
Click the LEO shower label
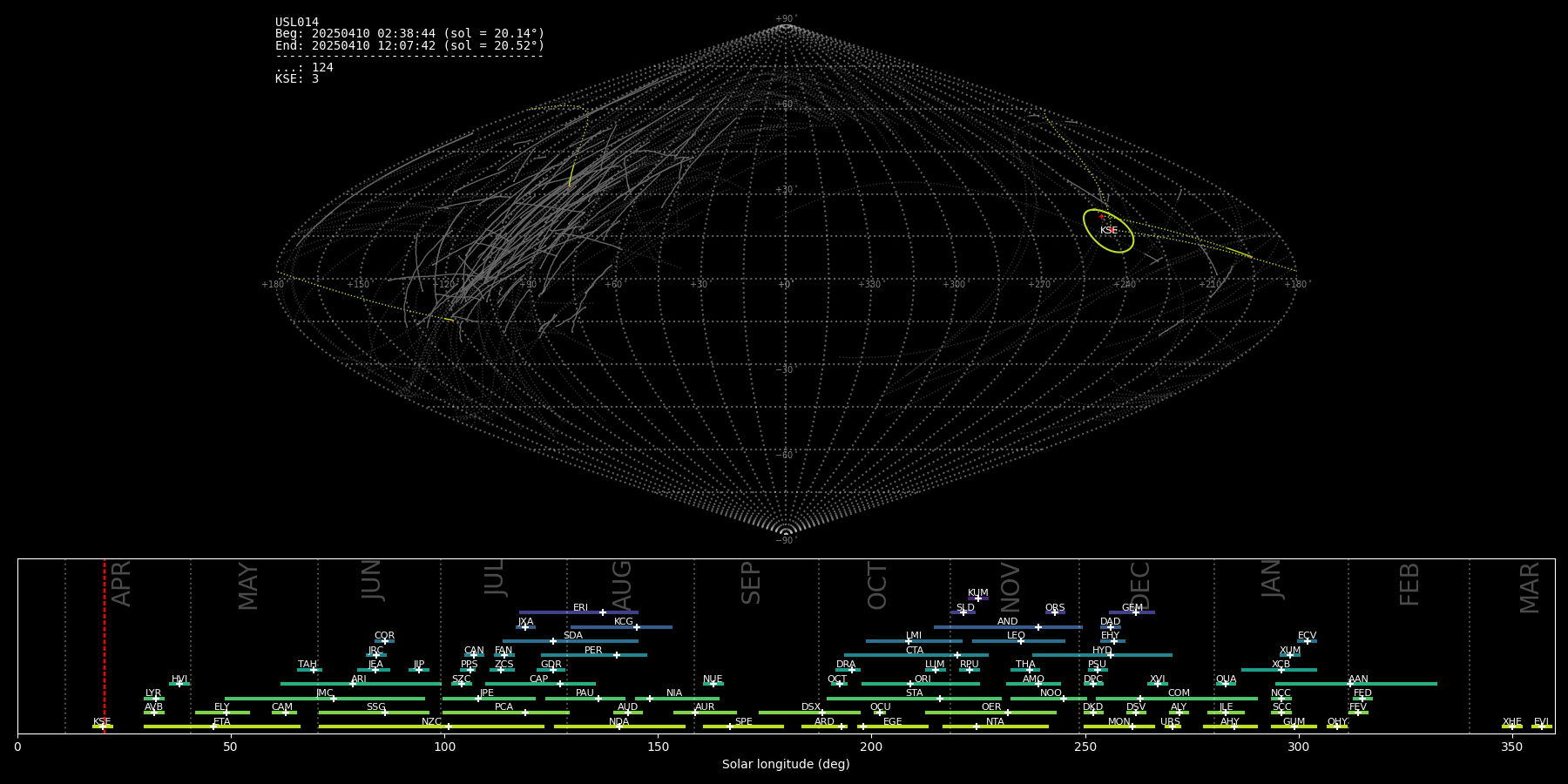point(1016,636)
